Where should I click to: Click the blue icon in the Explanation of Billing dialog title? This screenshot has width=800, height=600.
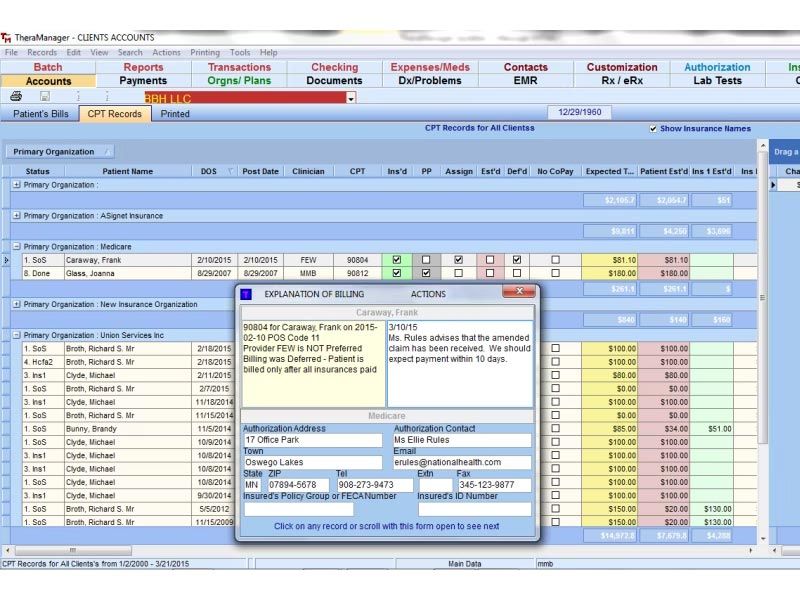pyautogui.click(x=246, y=294)
